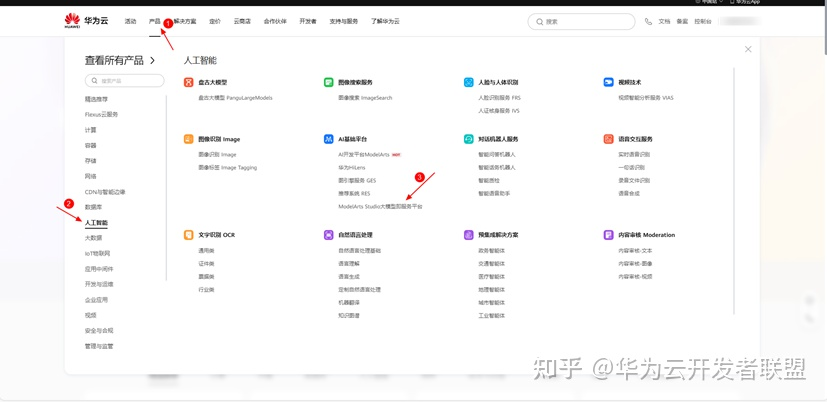Click the 语音交互服务 category icon
Image resolution: width=827 pixels, height=402 pixels.
(609, 139)
